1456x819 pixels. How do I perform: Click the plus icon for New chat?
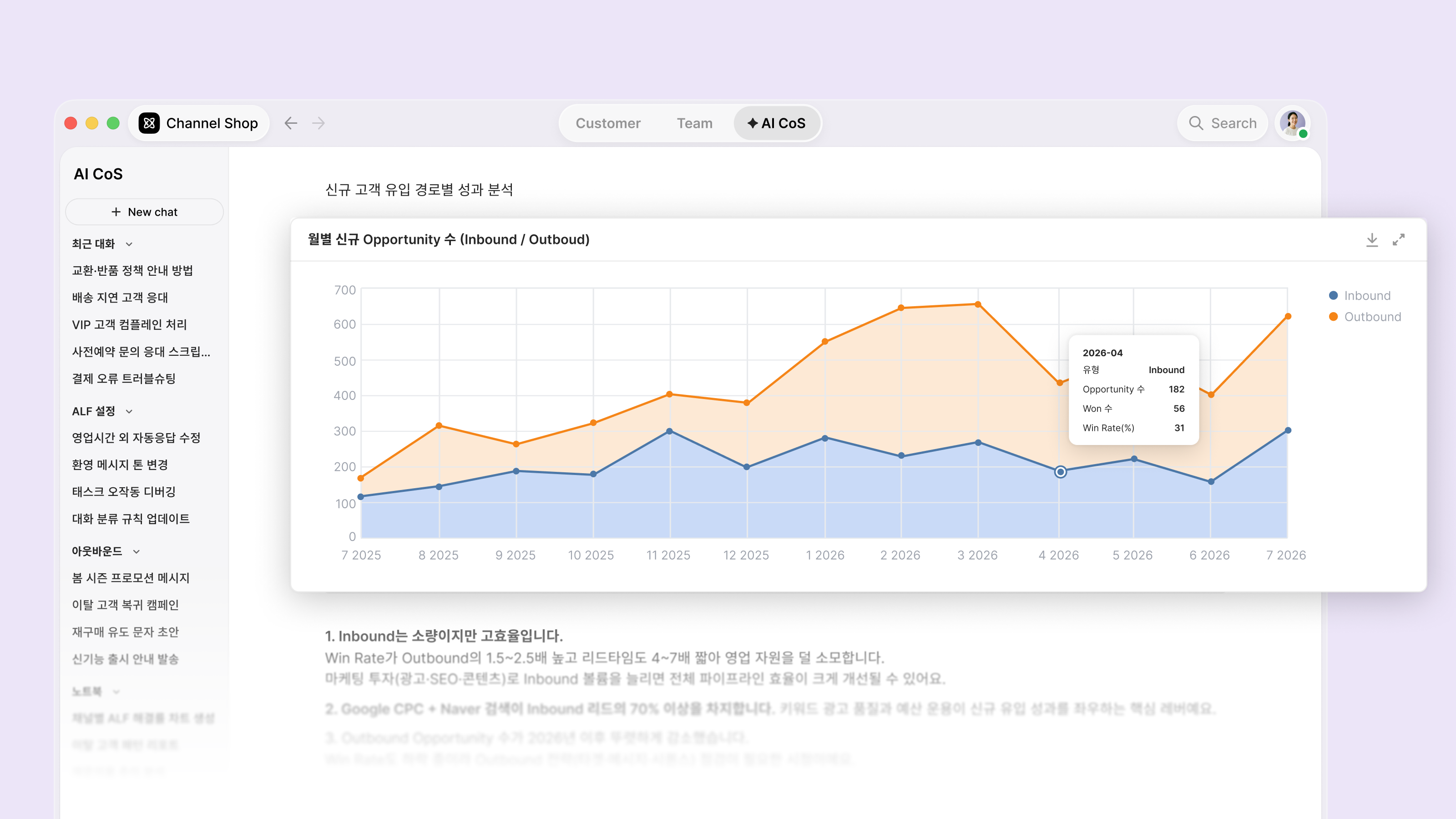point(116,212)
